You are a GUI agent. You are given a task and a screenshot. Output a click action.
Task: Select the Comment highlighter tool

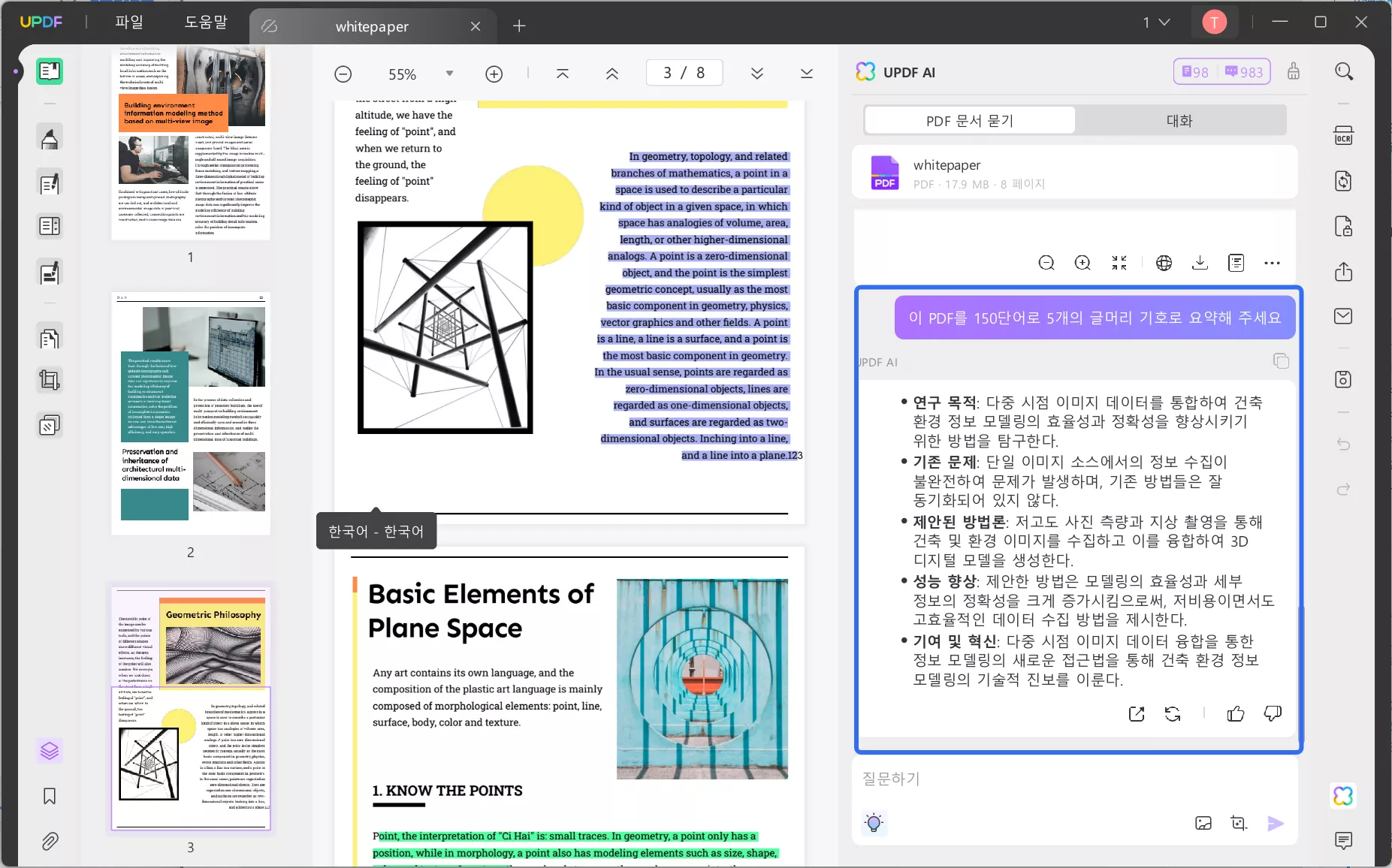pyautogui.click(x=50, y=138)
